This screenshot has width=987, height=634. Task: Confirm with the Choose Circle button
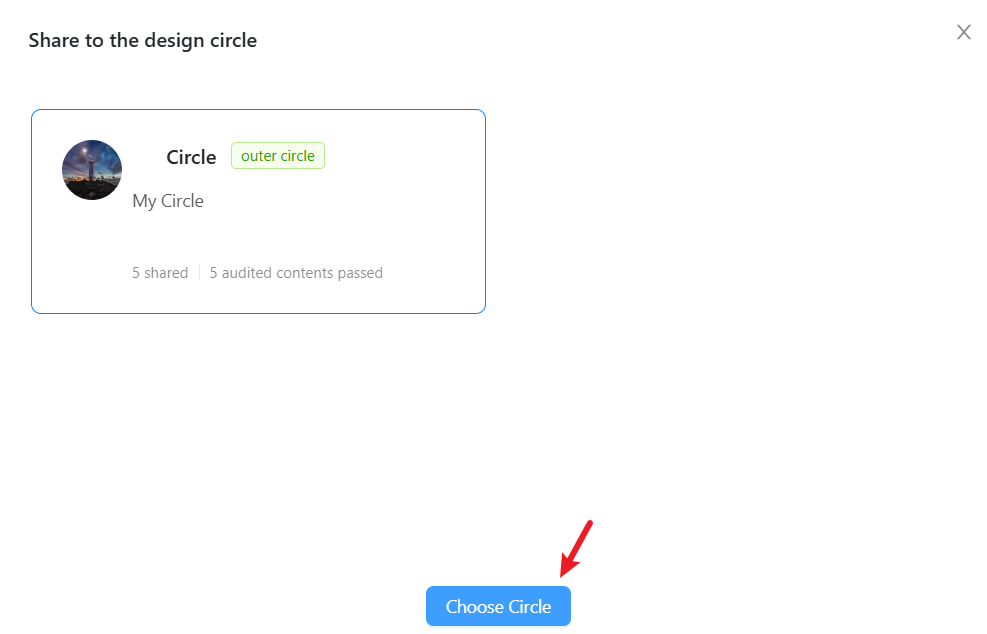498,606
